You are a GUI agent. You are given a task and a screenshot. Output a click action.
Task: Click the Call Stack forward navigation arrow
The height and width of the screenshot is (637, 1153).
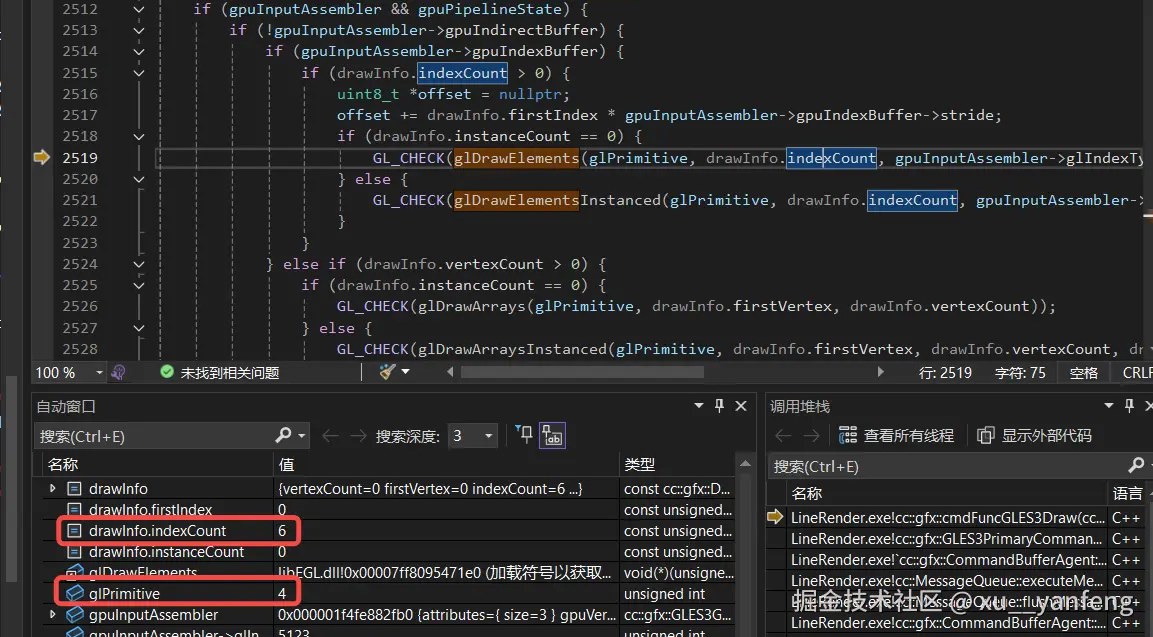pos(811,435)
